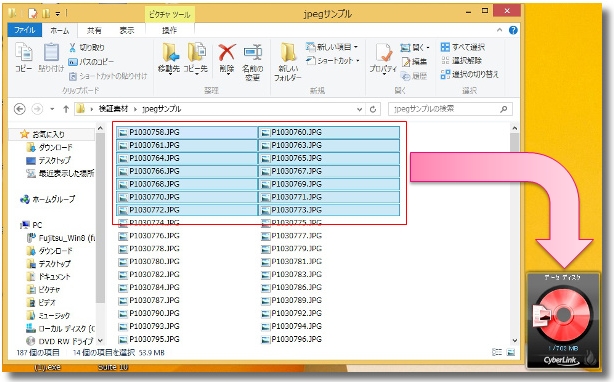Select file P1030758.JPG
Viewport: 614px width, 382px height.
(187, 132)
